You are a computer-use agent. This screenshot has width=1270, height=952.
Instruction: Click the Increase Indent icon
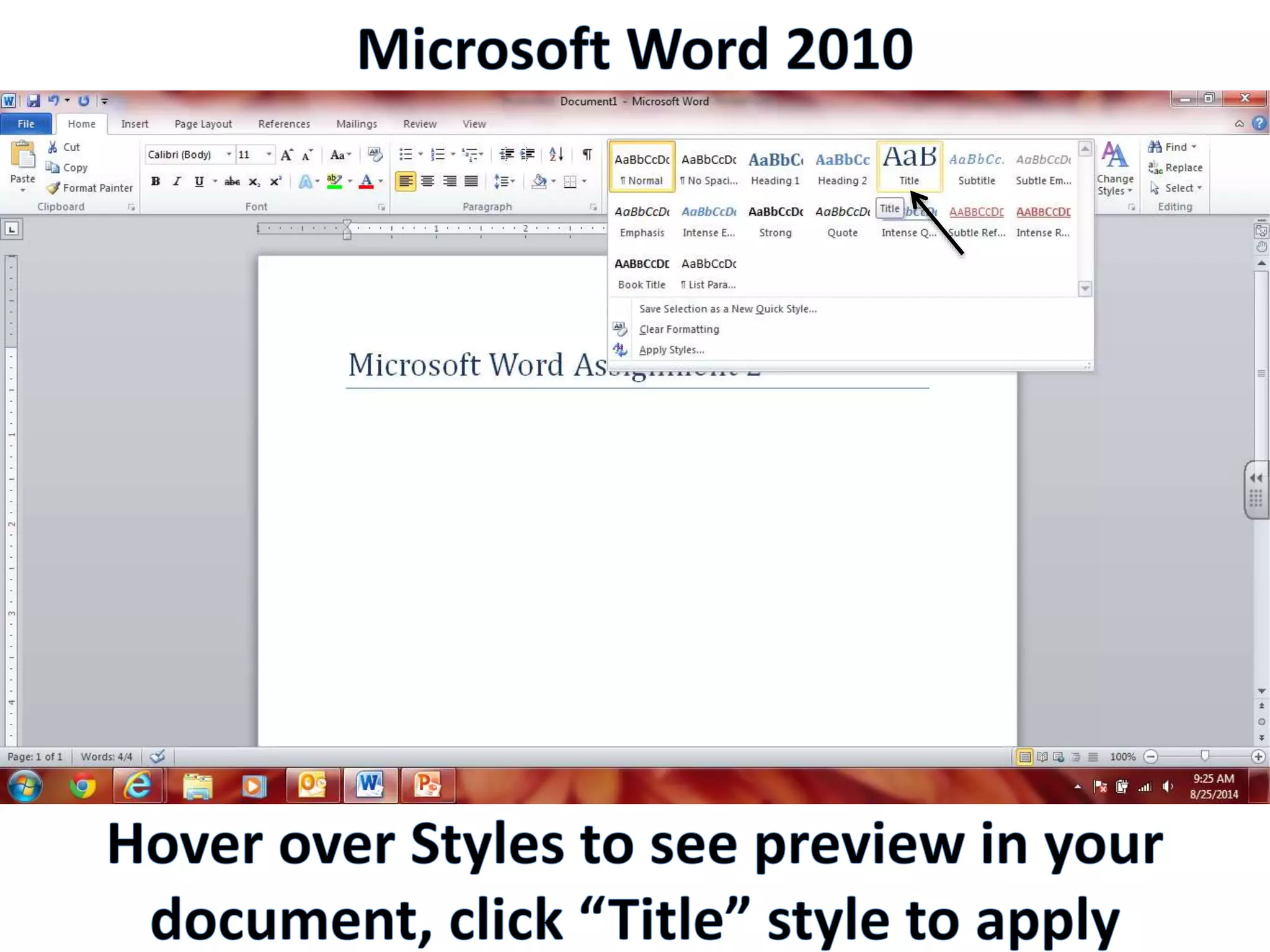coord(528,154)
